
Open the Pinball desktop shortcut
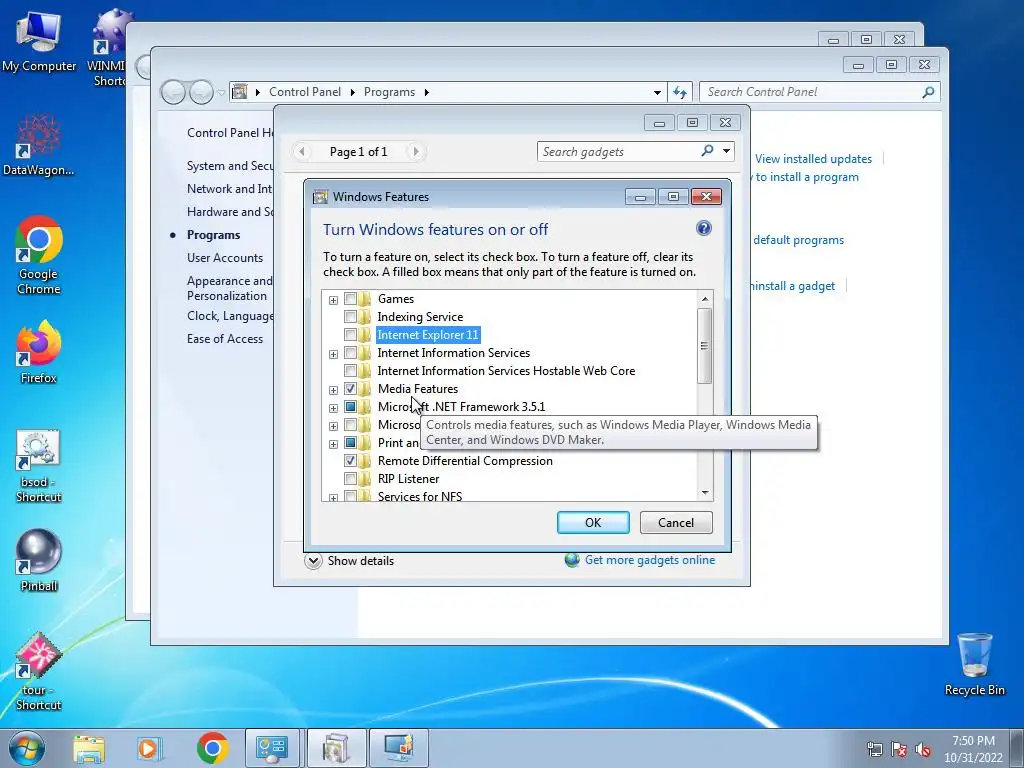coord(39,559)
